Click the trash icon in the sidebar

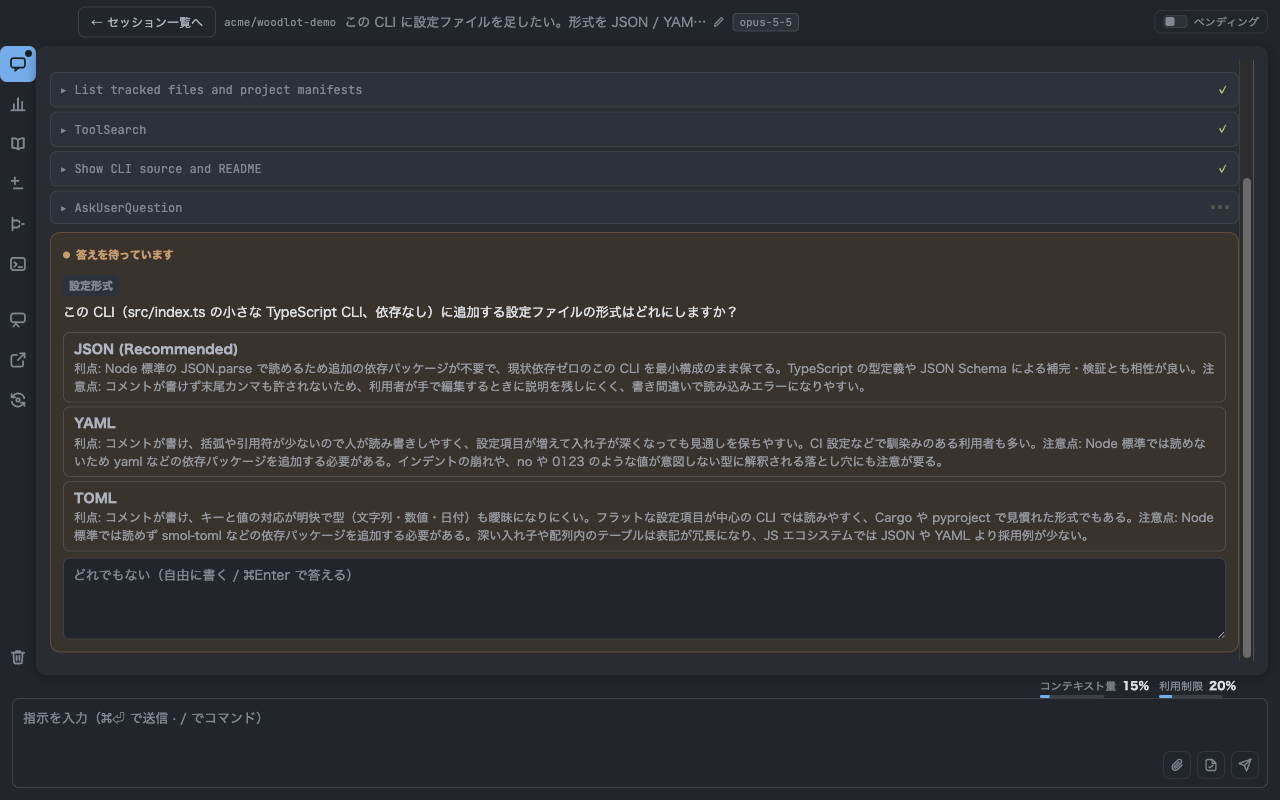[x=18, y=657]
